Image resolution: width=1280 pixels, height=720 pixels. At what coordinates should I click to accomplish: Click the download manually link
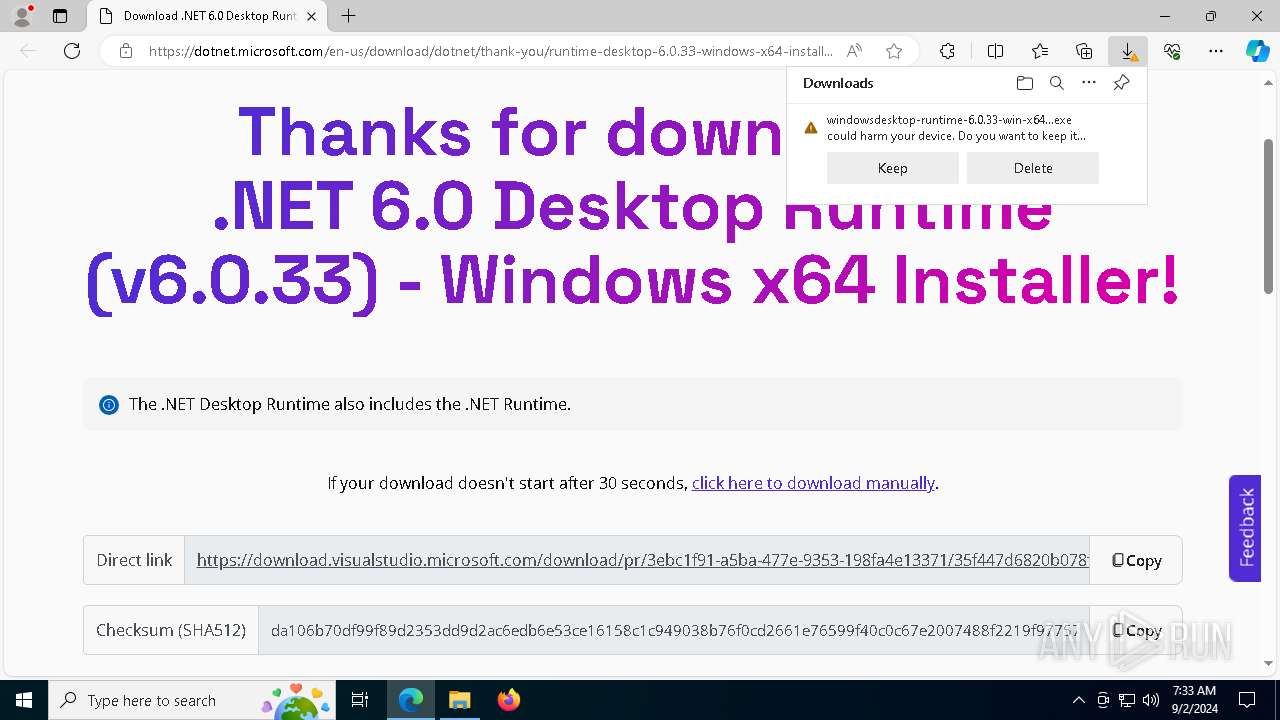click(813, 483)
